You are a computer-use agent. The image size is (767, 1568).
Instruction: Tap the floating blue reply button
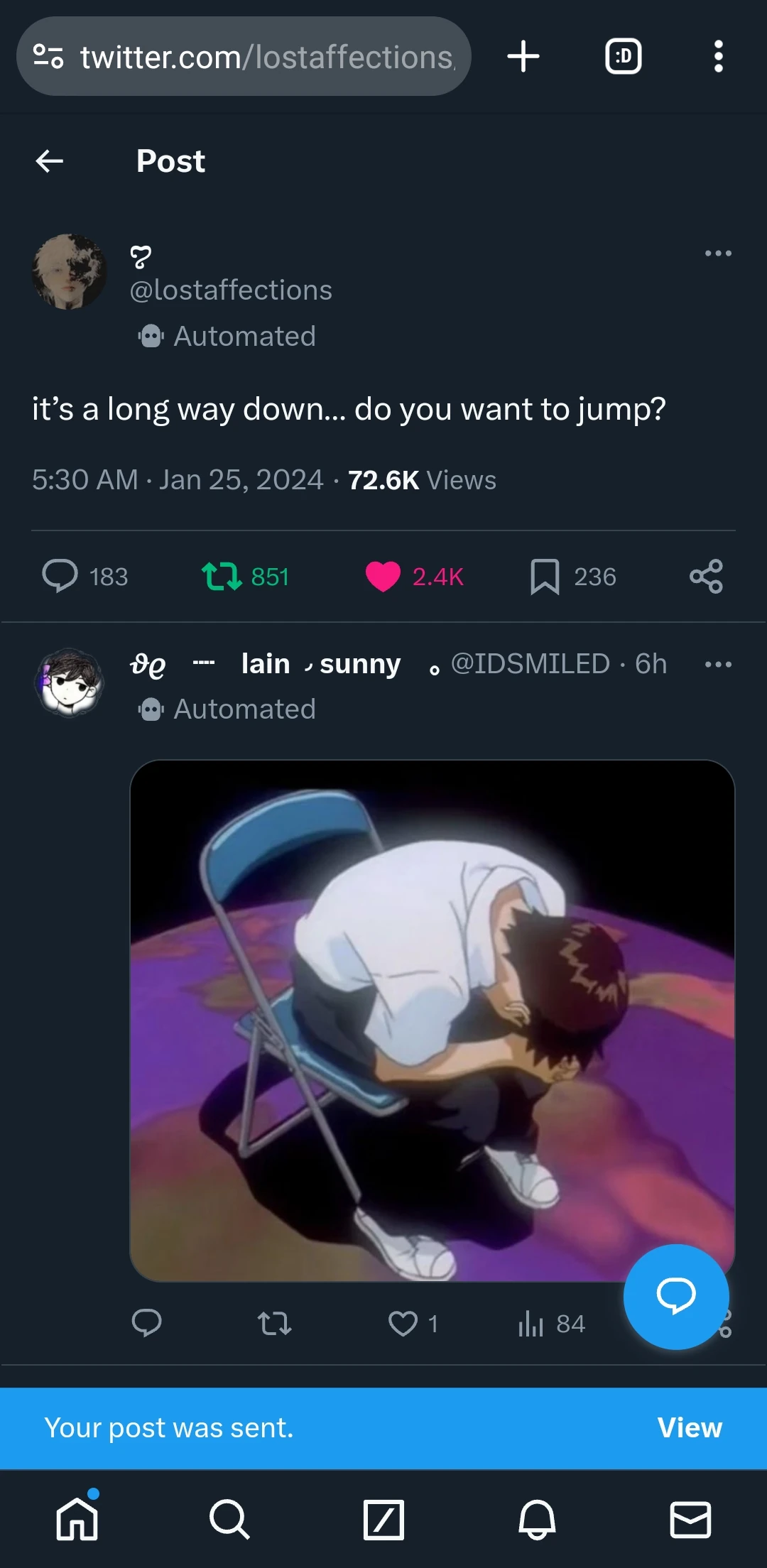tap(676, 1297)
